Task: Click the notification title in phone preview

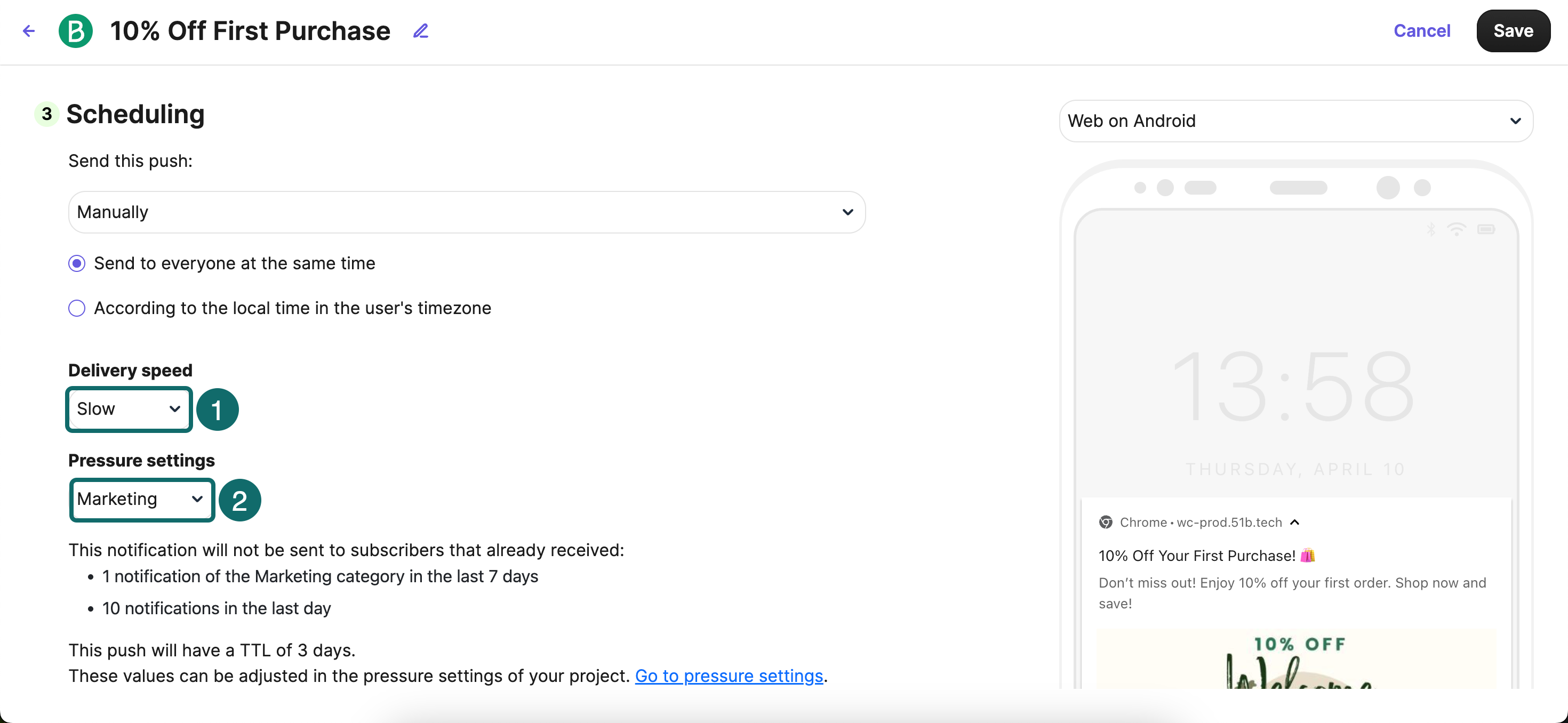Action: (1207, 556)
